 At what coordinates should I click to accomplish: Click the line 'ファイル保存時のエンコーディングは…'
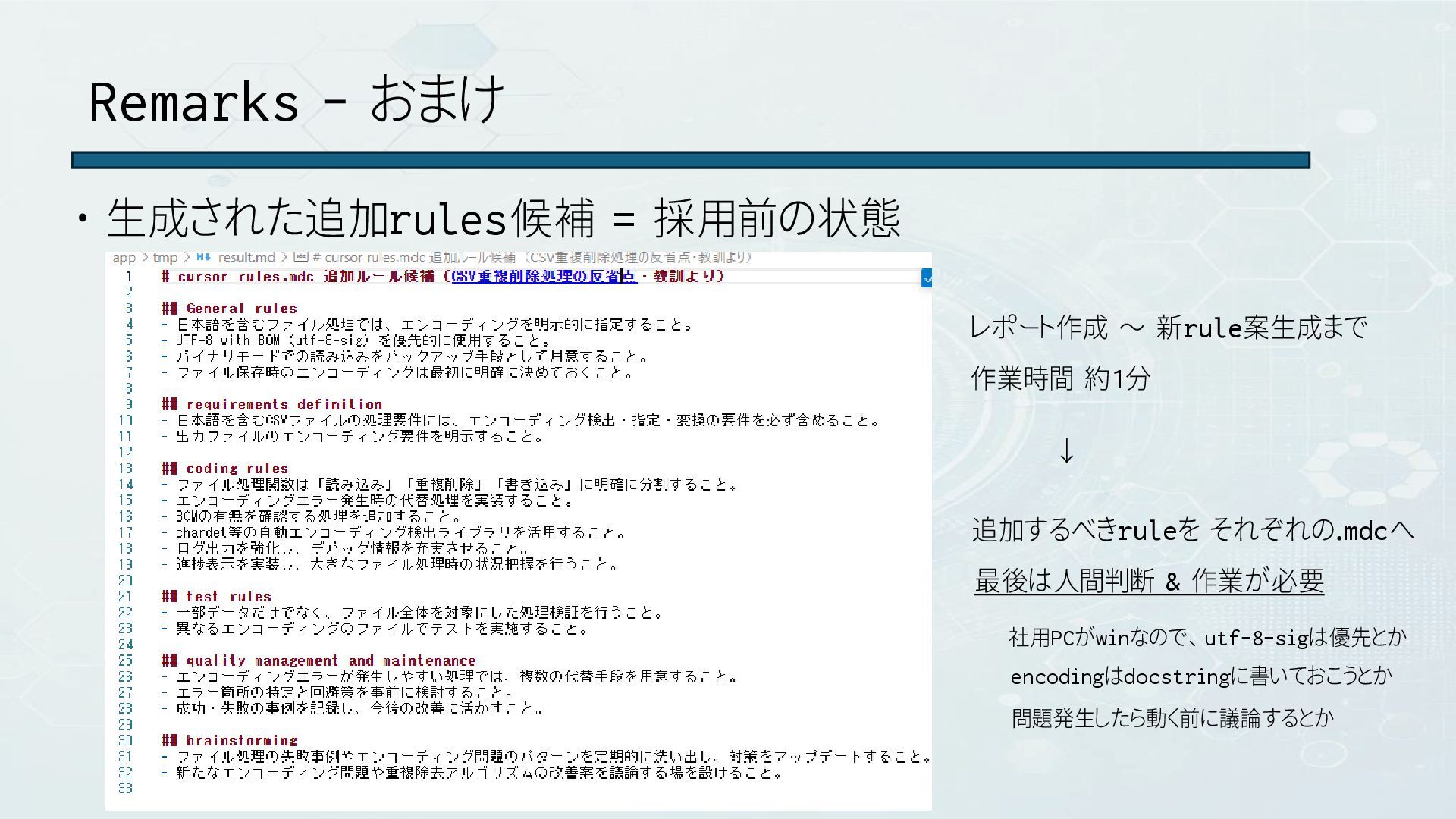398,372
